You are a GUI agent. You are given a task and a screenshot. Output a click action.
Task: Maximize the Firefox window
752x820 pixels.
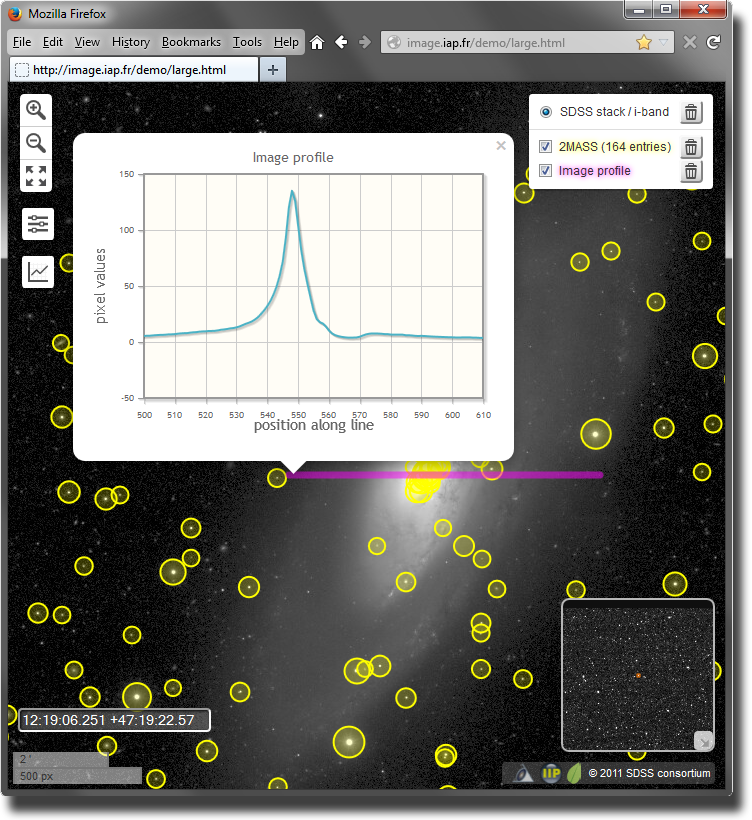coord(665,9)
